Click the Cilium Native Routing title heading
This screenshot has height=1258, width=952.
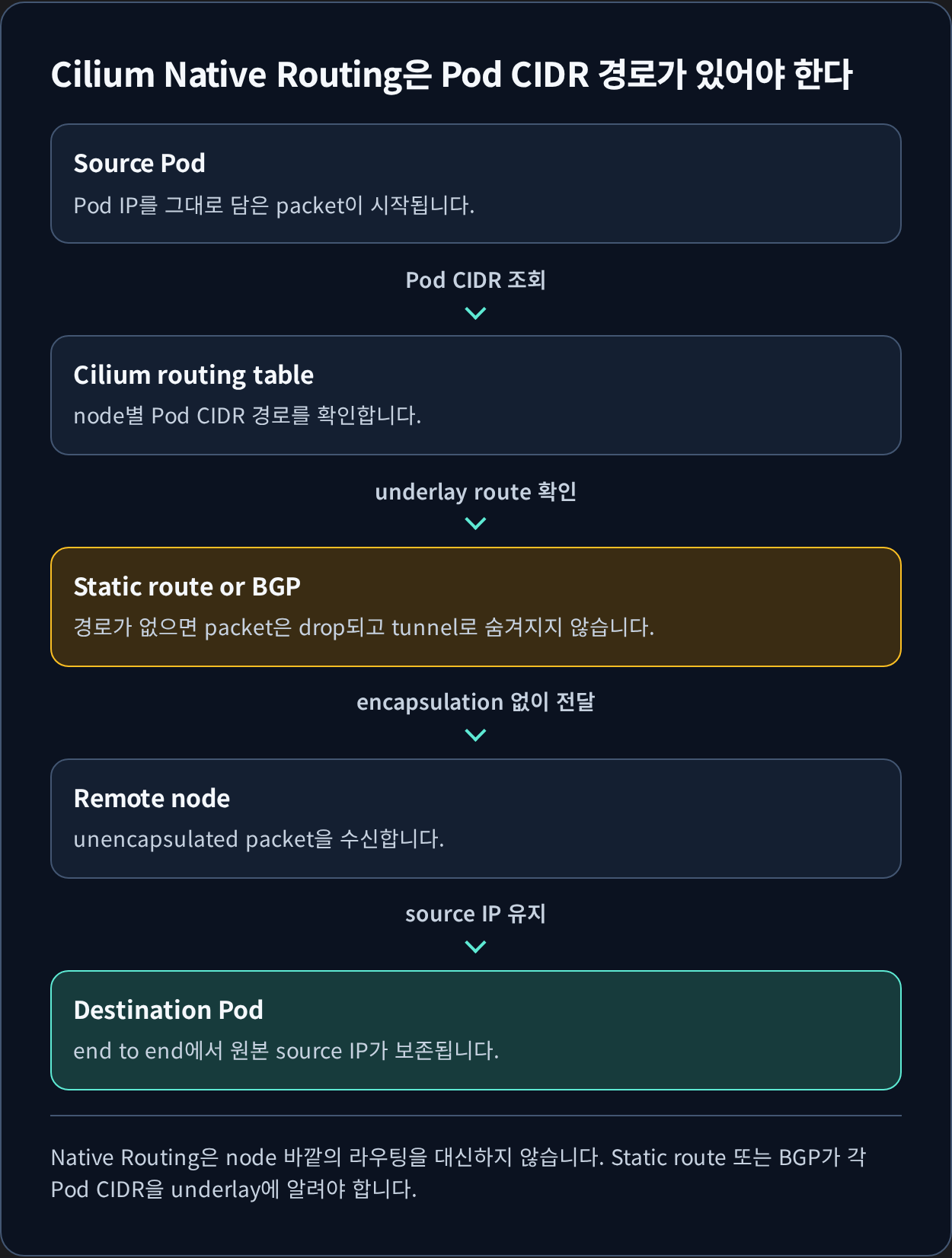(x=452, y=75)
